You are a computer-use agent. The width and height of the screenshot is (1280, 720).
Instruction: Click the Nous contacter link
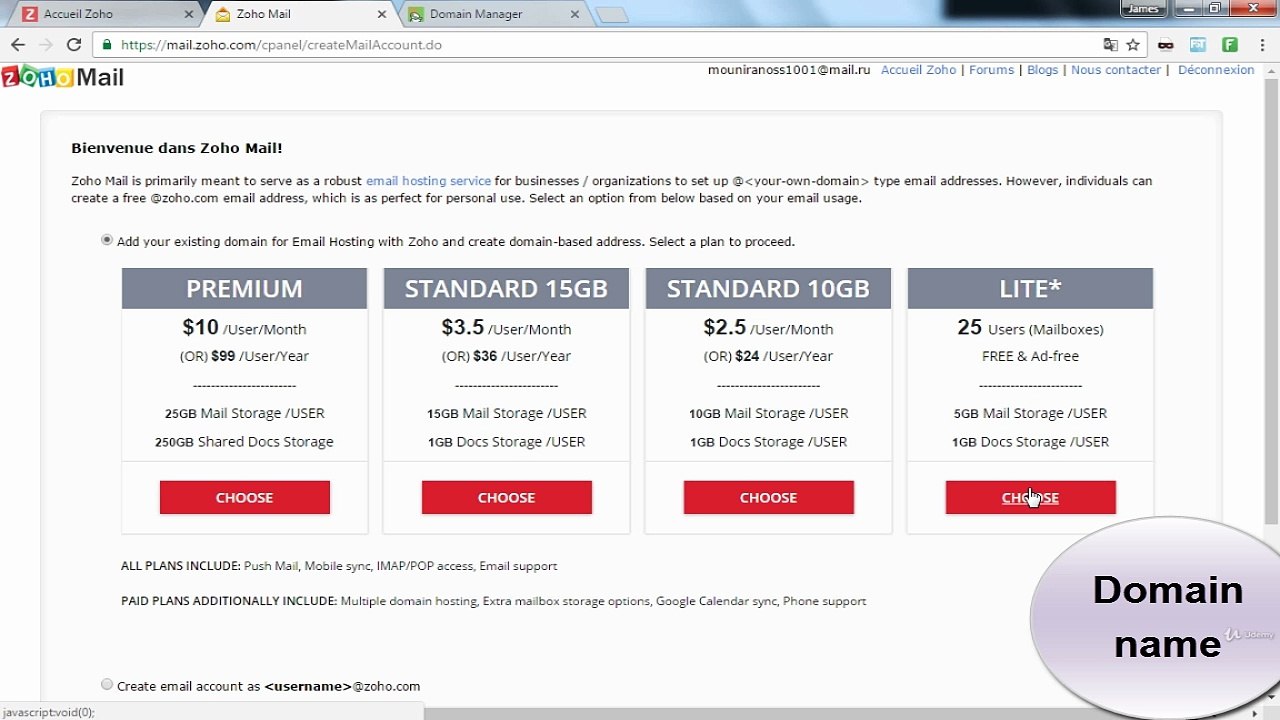[x=1116, y=70]
